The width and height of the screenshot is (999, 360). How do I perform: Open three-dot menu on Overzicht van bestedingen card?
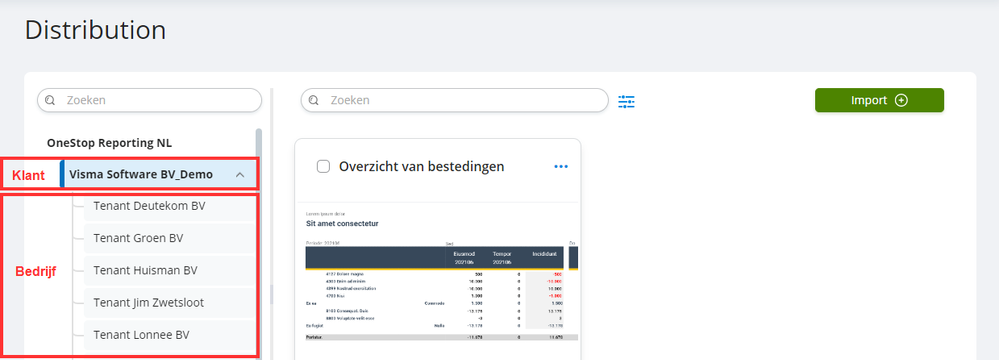click(x=561, y=167)
